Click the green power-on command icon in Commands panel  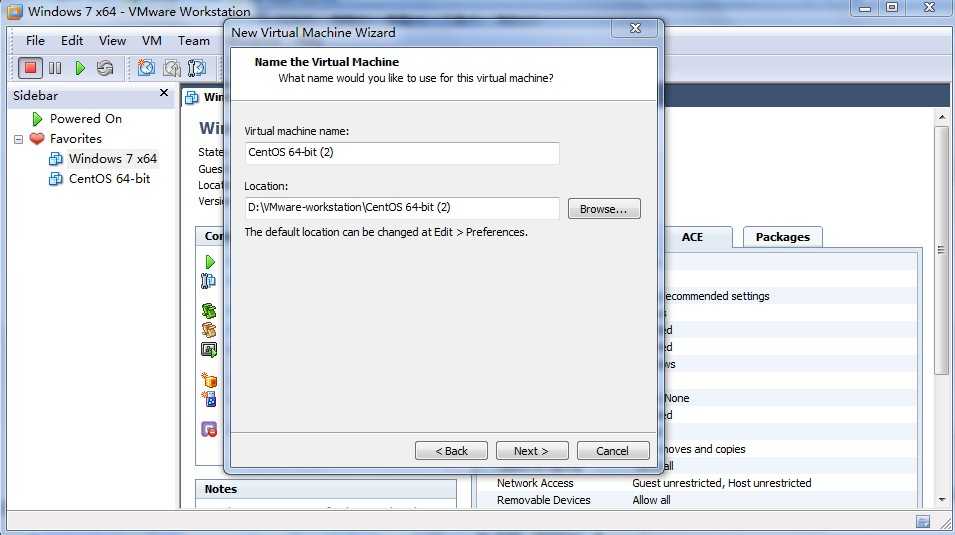(210, 262)
